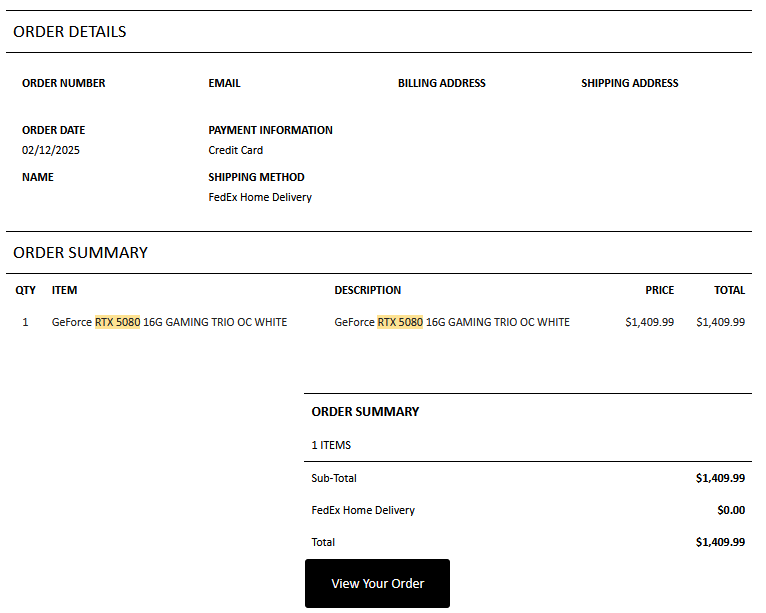This screenshot has height=613, width=766.
Task: Click the $0.00 delivery charge
Action: [731, 510]
